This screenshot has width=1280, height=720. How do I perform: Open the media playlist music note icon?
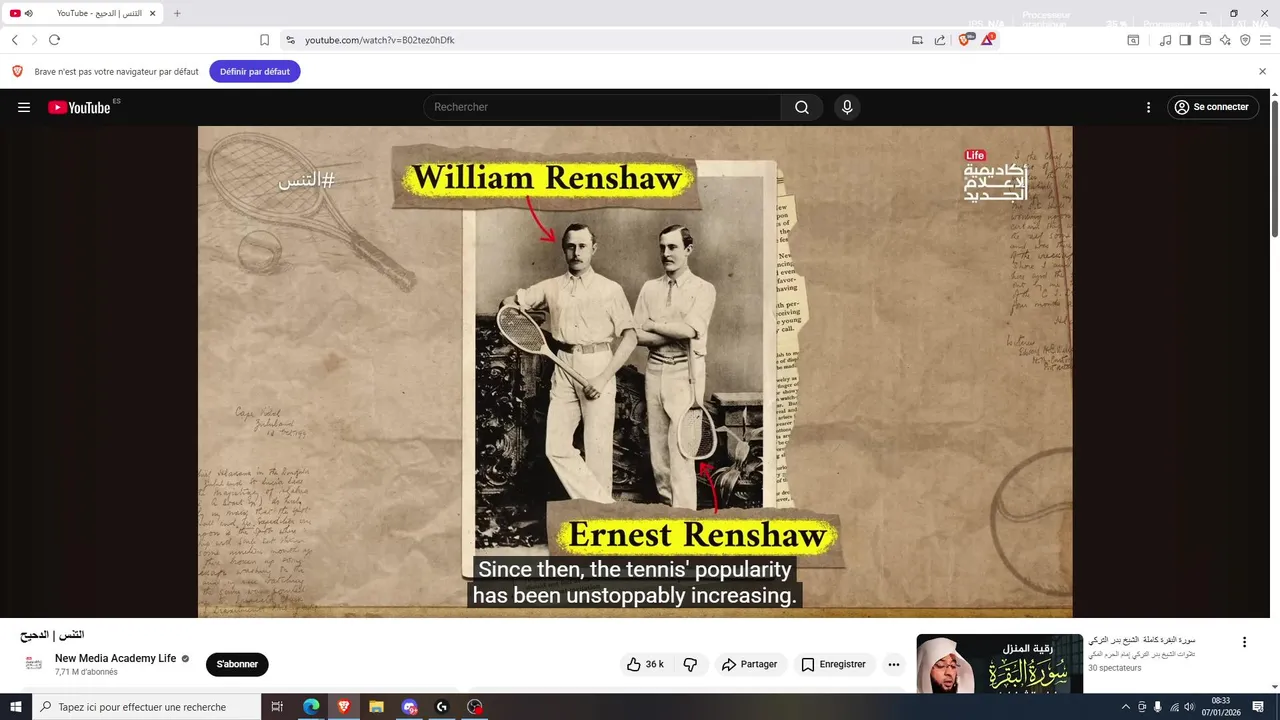[x=1165, y=40]
